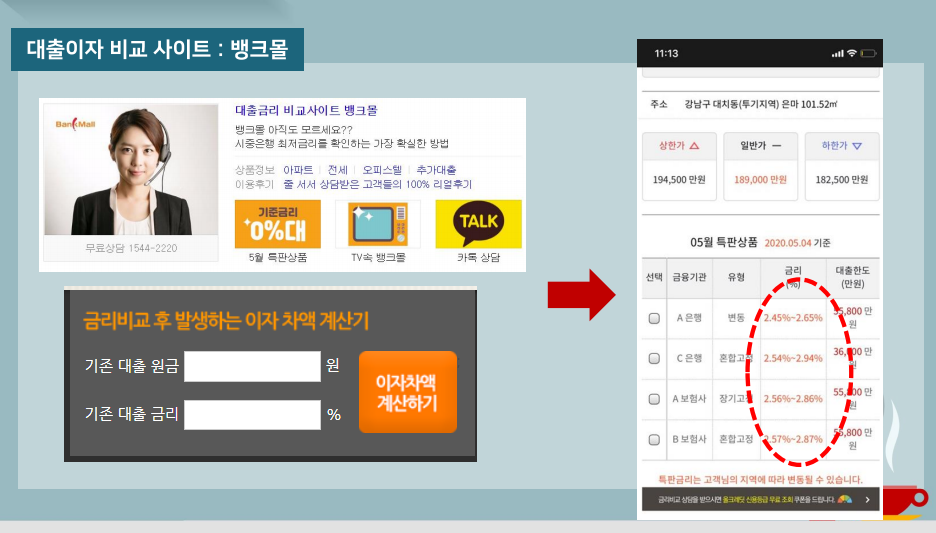Open the credit rating coupon banner chevron
This screenshot has width=936, height=533.
click(867, 500)
